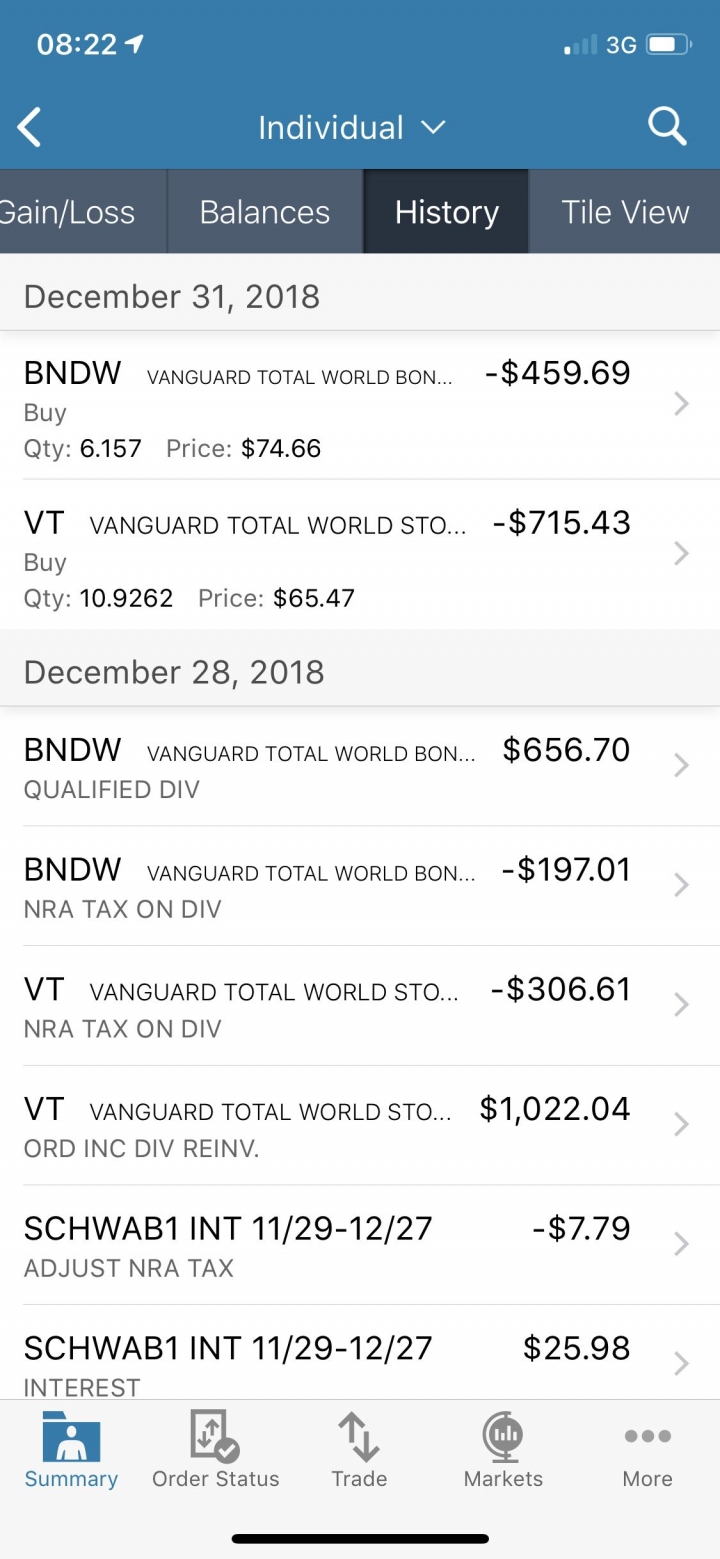Open the Order Status icon
Image resolution: width=720 pixels, height=1559 pixels.
[215, 1437]
